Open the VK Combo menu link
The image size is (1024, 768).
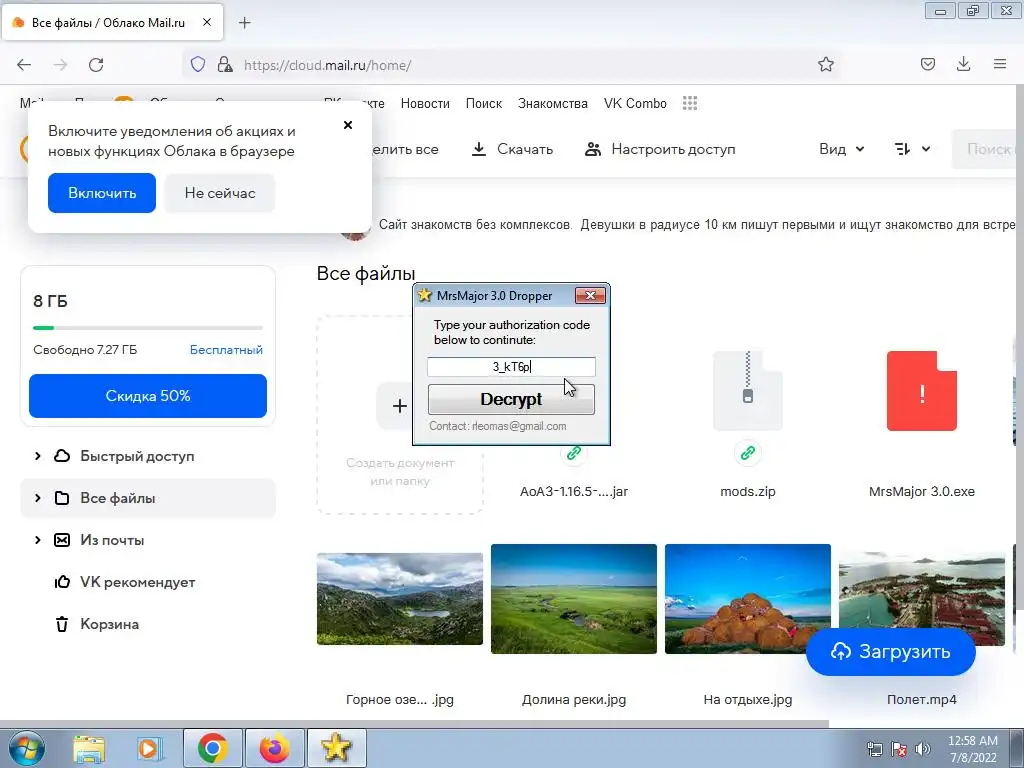(x=635, y=103)
